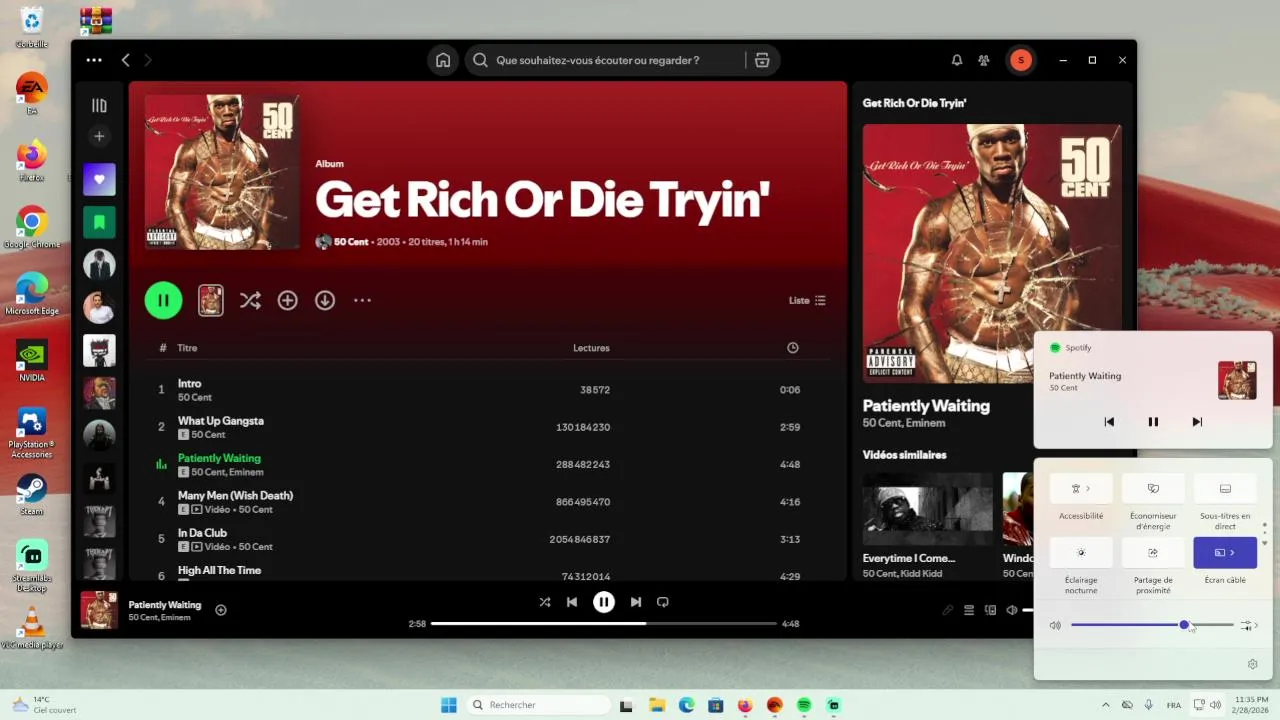Open 'Everytime I Come...' similar video thumbnail

[928, 508]
